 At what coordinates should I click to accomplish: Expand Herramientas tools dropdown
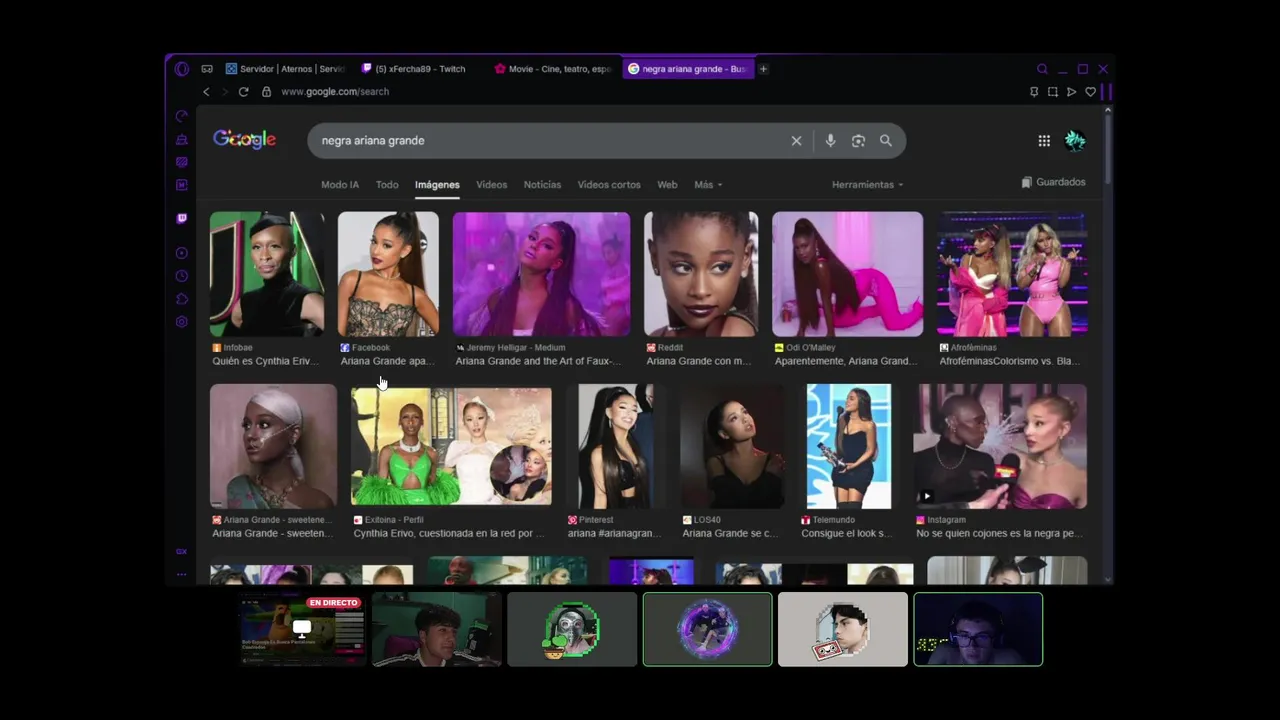pos(867,185)
